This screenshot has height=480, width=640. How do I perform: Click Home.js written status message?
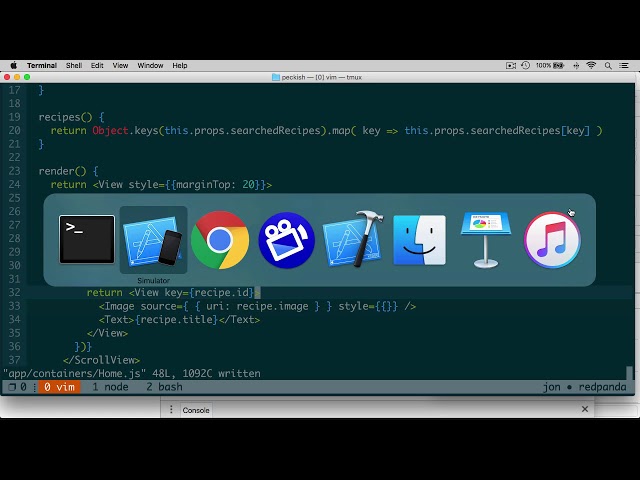click(132, 373)
